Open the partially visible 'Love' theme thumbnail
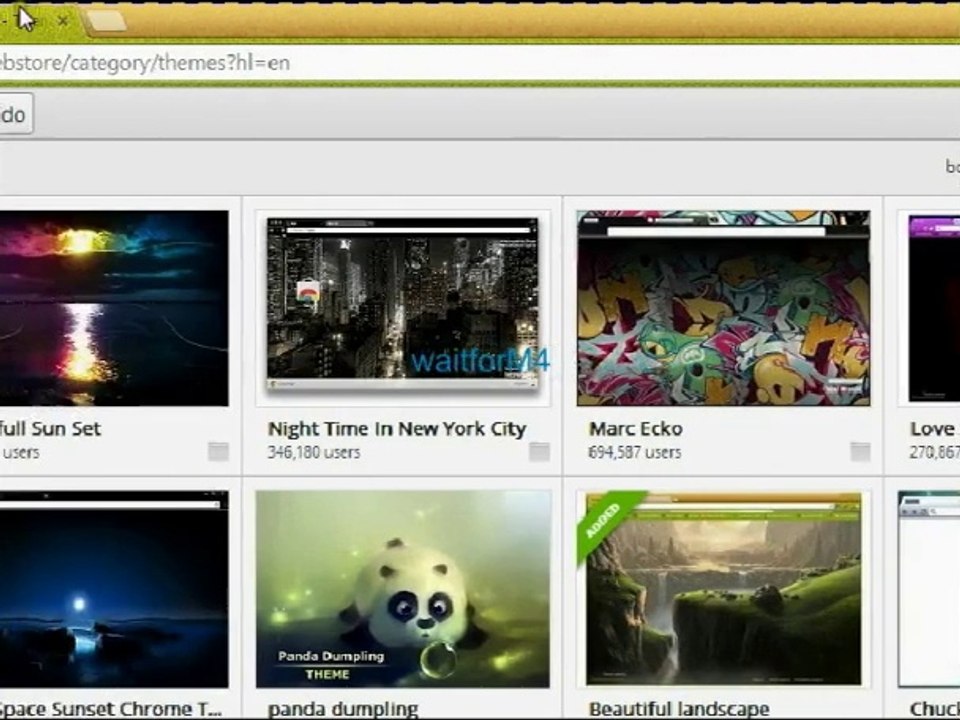 933,307
